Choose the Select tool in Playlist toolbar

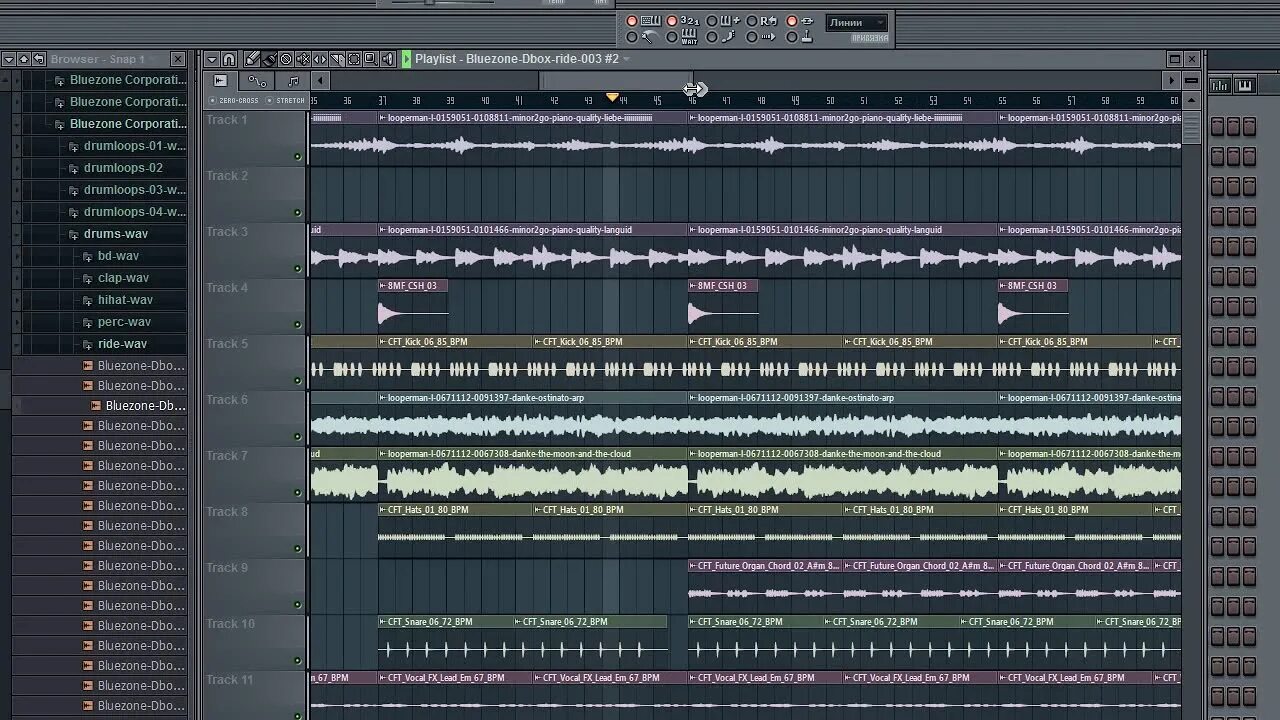tap(354, 59)
